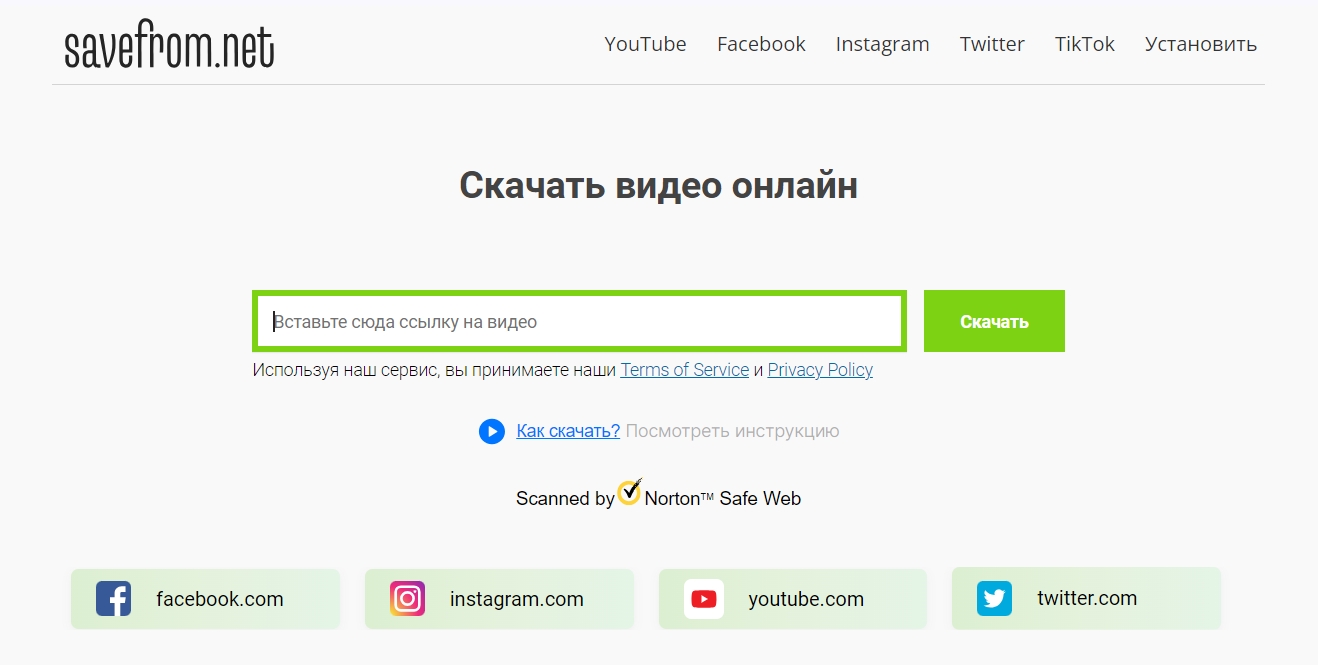Open the facebook.com site card
Image resolution: width=1318 pixels, height=665 pixels.
205,599
